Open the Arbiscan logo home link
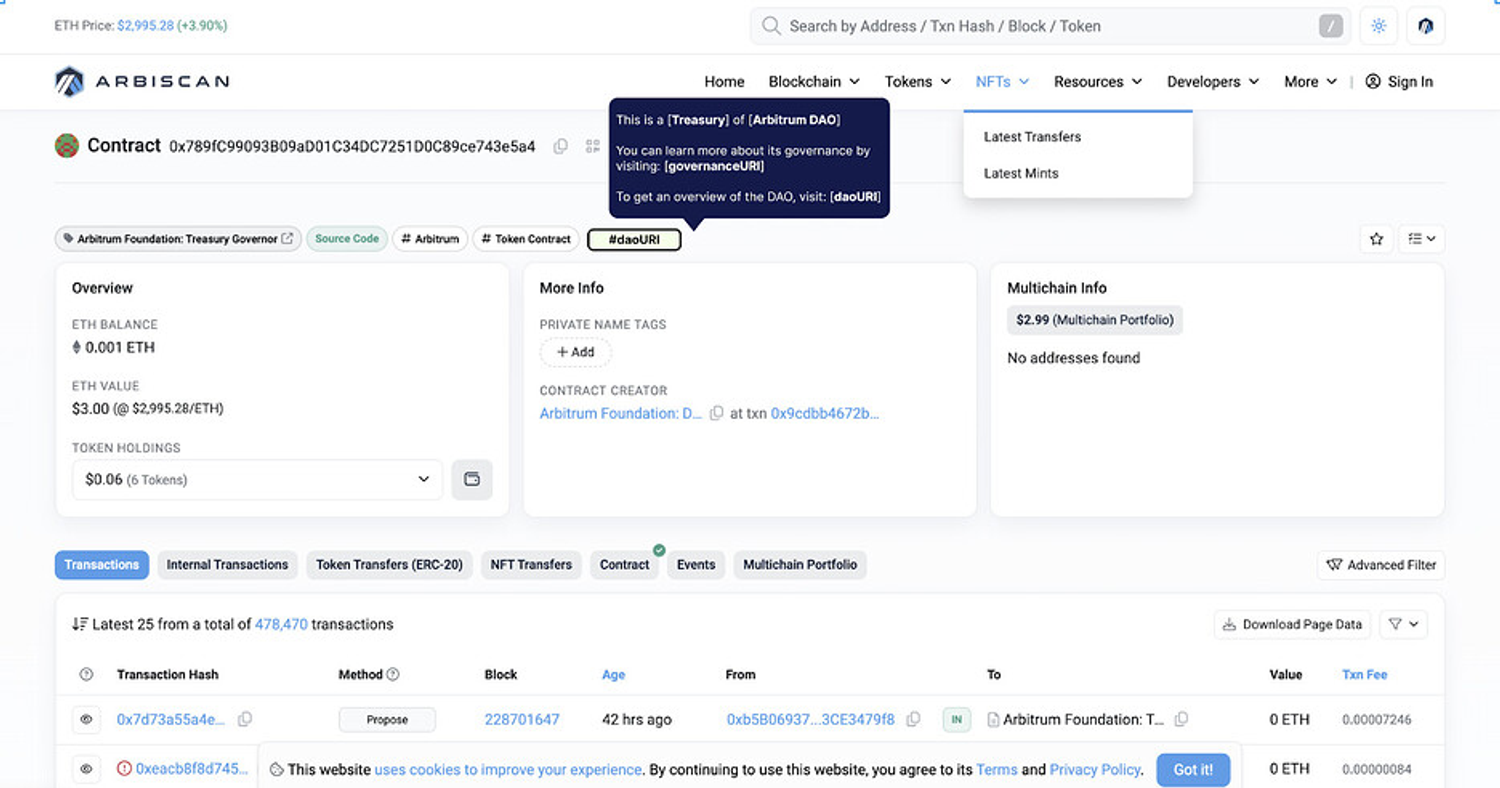The height and width of the screenshot is (788, 1500). coord(142,81)
